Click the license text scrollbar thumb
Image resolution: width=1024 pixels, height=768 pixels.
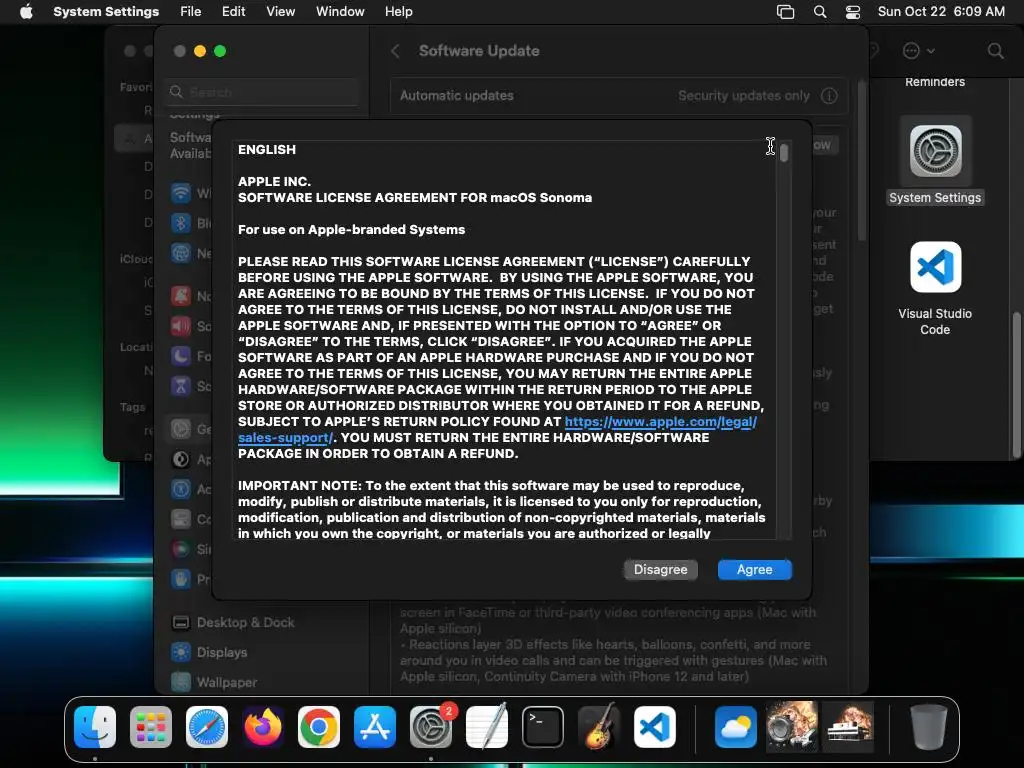coord(784,153)
